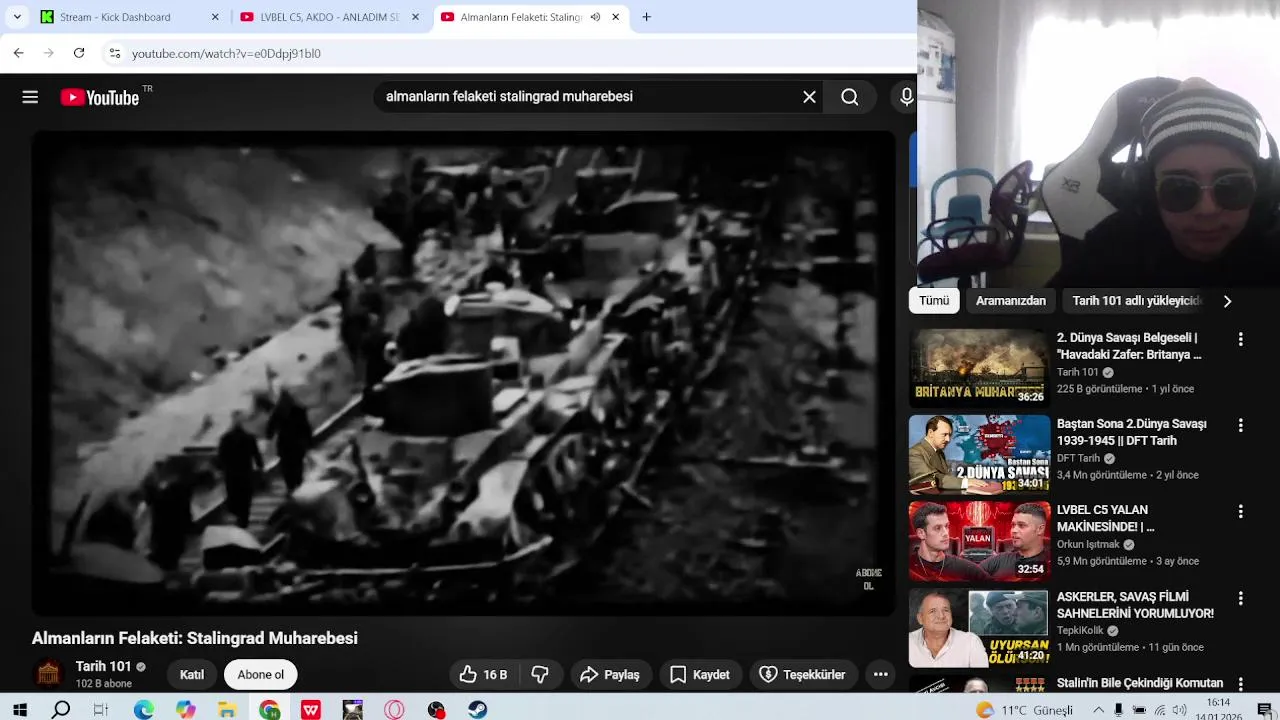Mute the Almanların Felaketi tab speaker icon

595,17
